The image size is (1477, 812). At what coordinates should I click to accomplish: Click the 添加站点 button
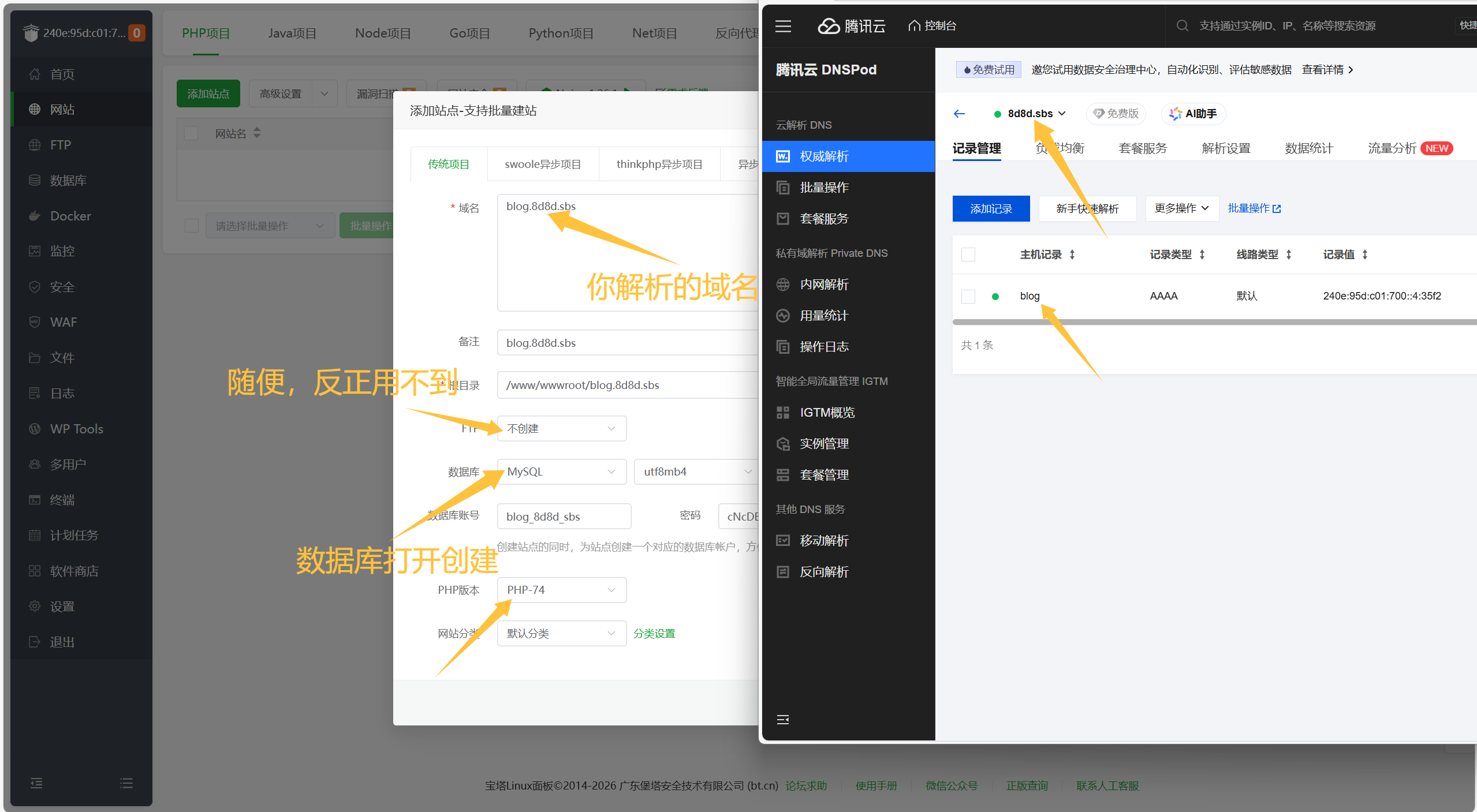tap(208, 93)
